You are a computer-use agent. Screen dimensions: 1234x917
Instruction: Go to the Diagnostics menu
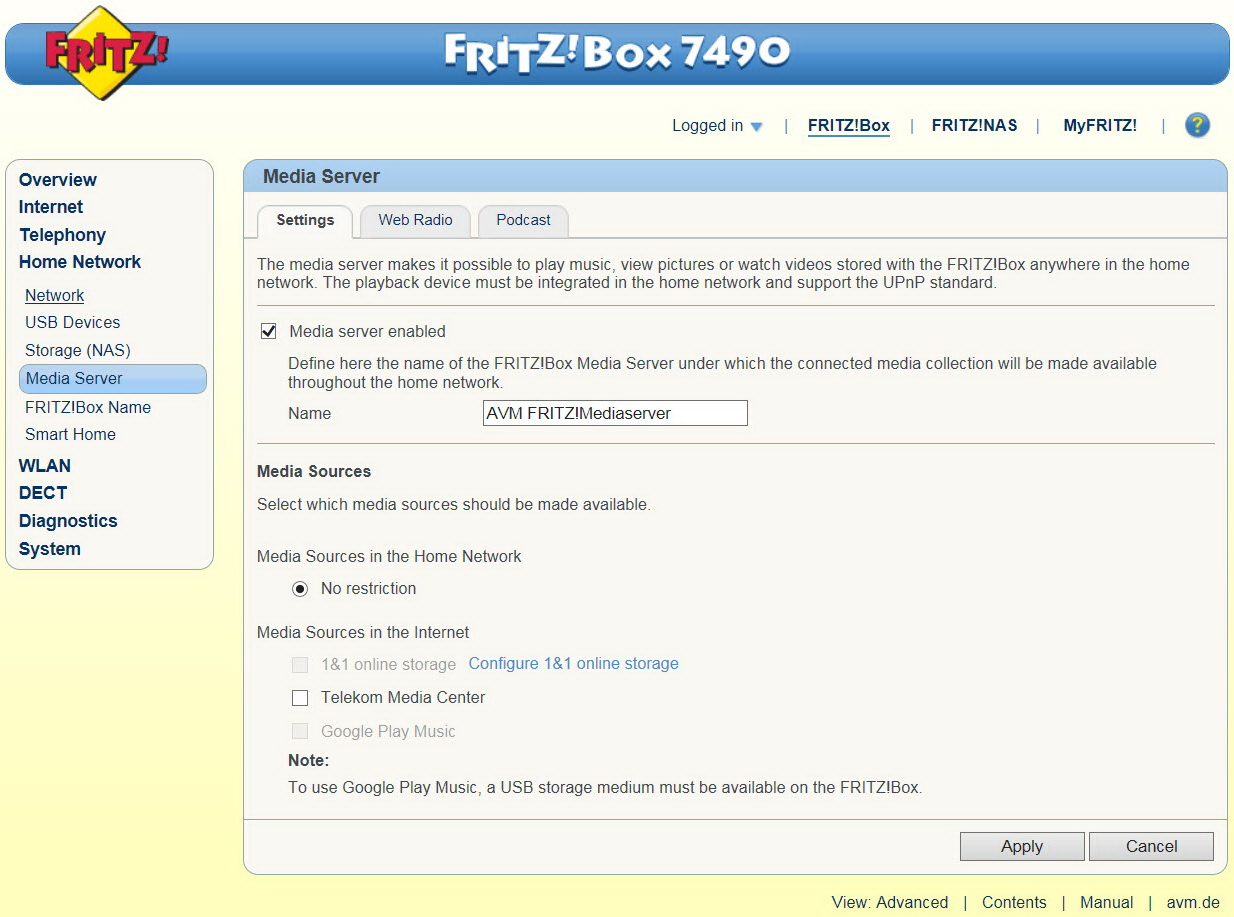coord(68,521)
